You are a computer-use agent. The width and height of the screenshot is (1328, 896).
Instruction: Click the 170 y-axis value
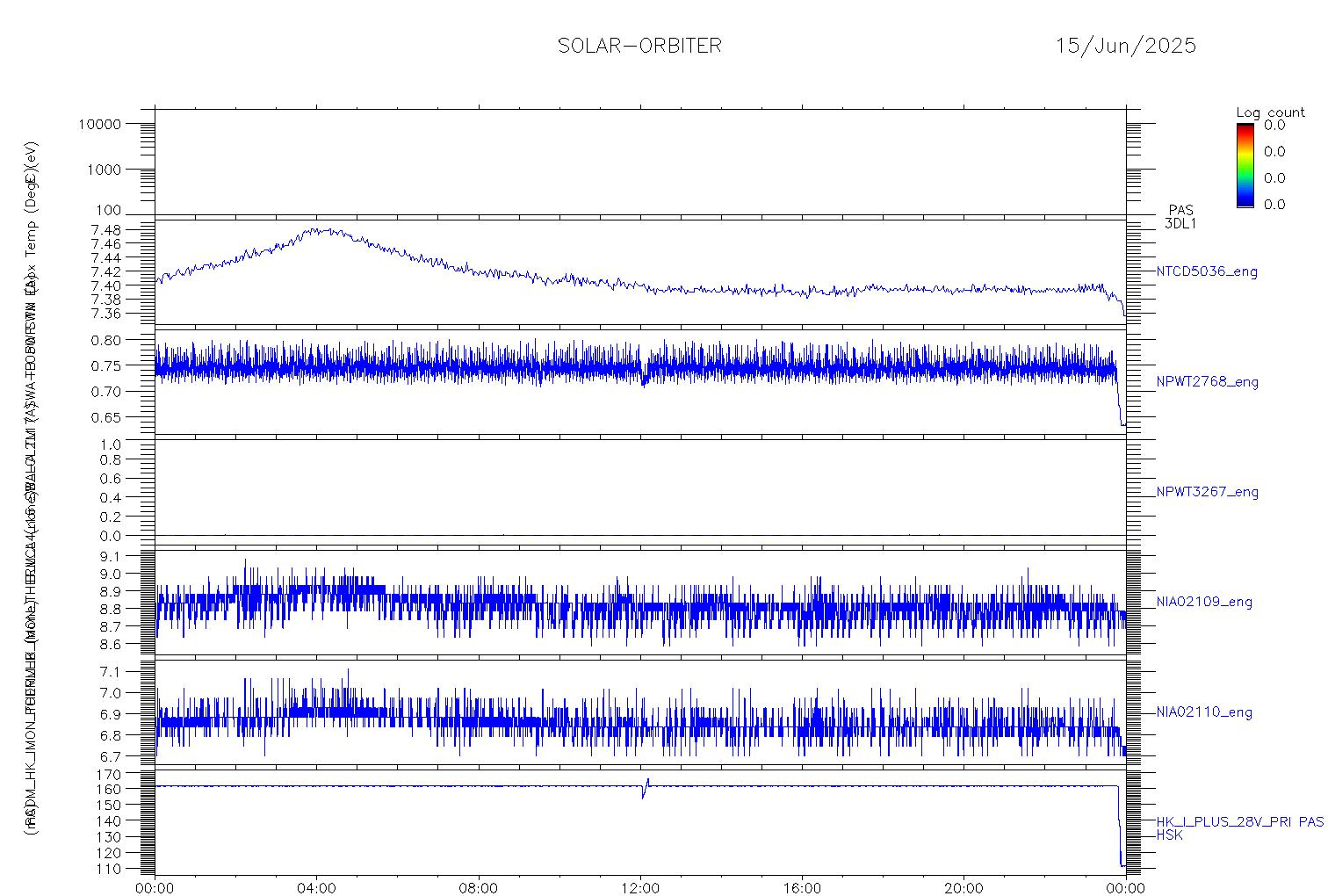110,774
